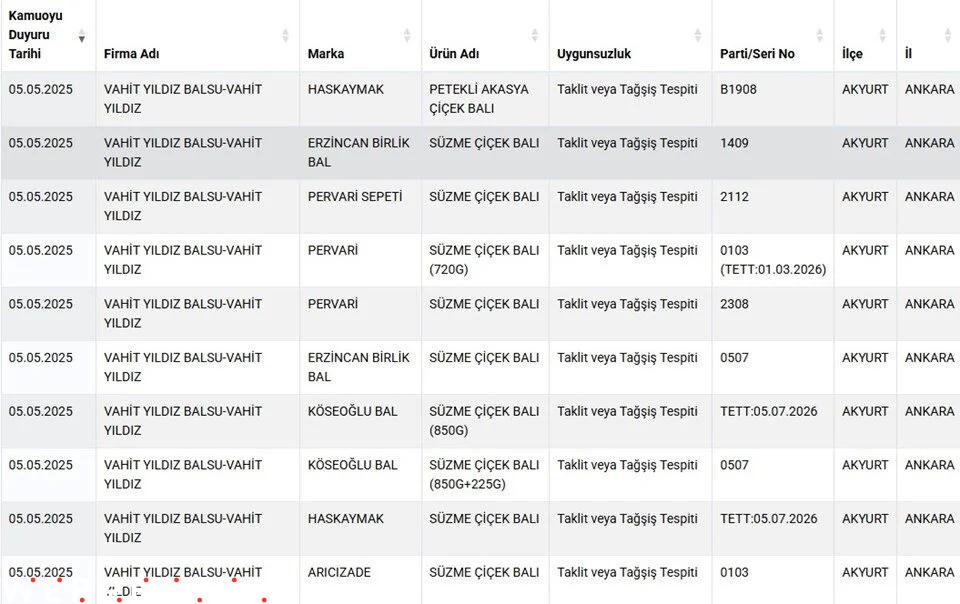Click sort arrows in Ürün Adı column

click(535, 35)
